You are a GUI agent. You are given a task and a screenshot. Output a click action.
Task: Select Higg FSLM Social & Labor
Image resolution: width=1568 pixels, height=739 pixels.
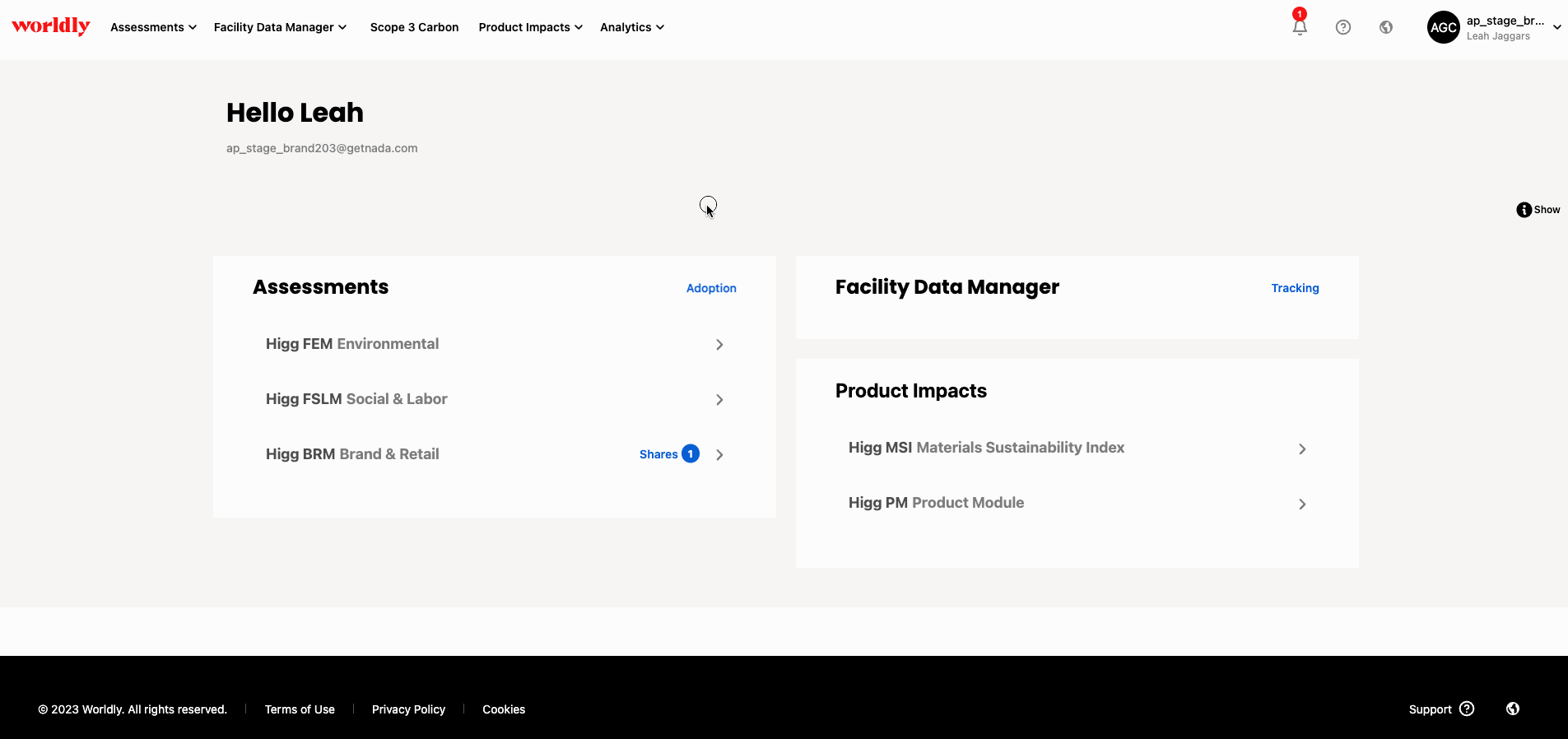pyautogui.click(x=356, y=399)
